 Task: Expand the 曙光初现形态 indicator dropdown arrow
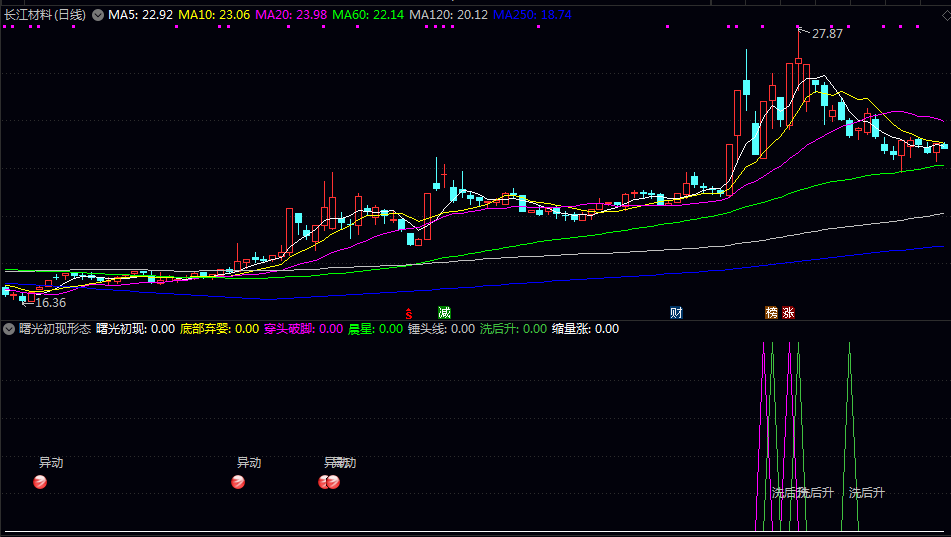9,329
